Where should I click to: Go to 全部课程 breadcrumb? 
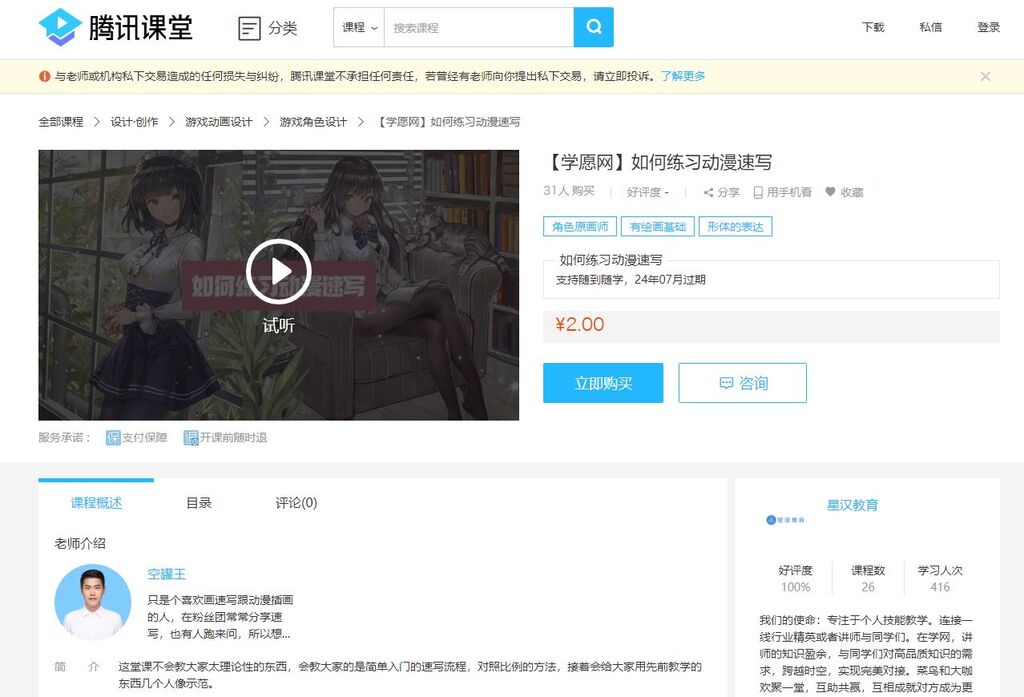61,122
